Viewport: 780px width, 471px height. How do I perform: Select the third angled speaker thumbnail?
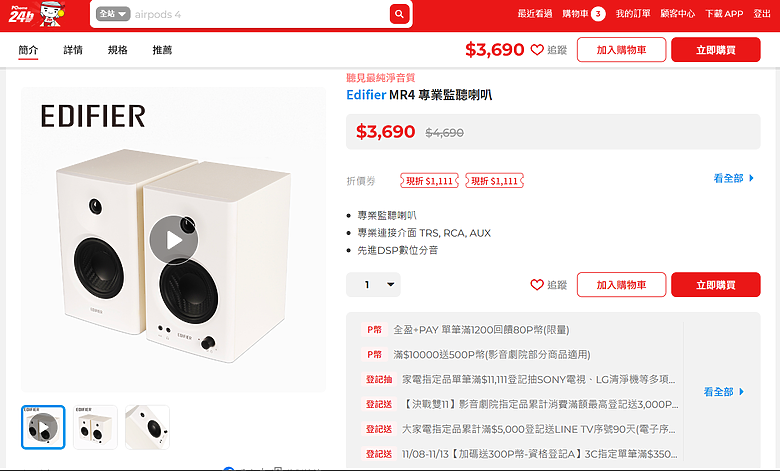point(147,427)
